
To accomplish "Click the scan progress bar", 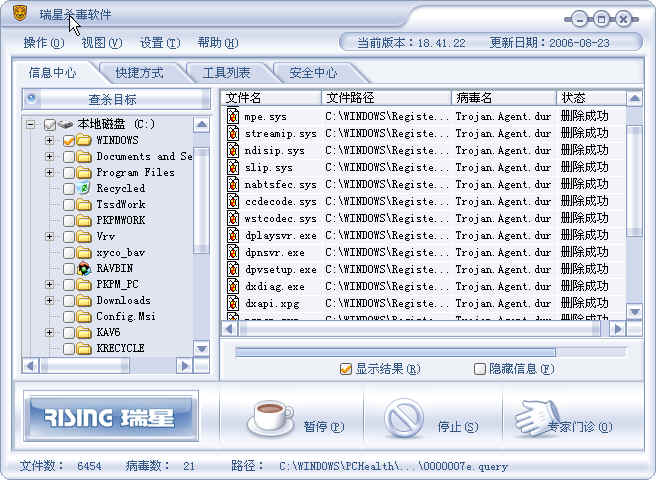I will (x=430, y=352).
